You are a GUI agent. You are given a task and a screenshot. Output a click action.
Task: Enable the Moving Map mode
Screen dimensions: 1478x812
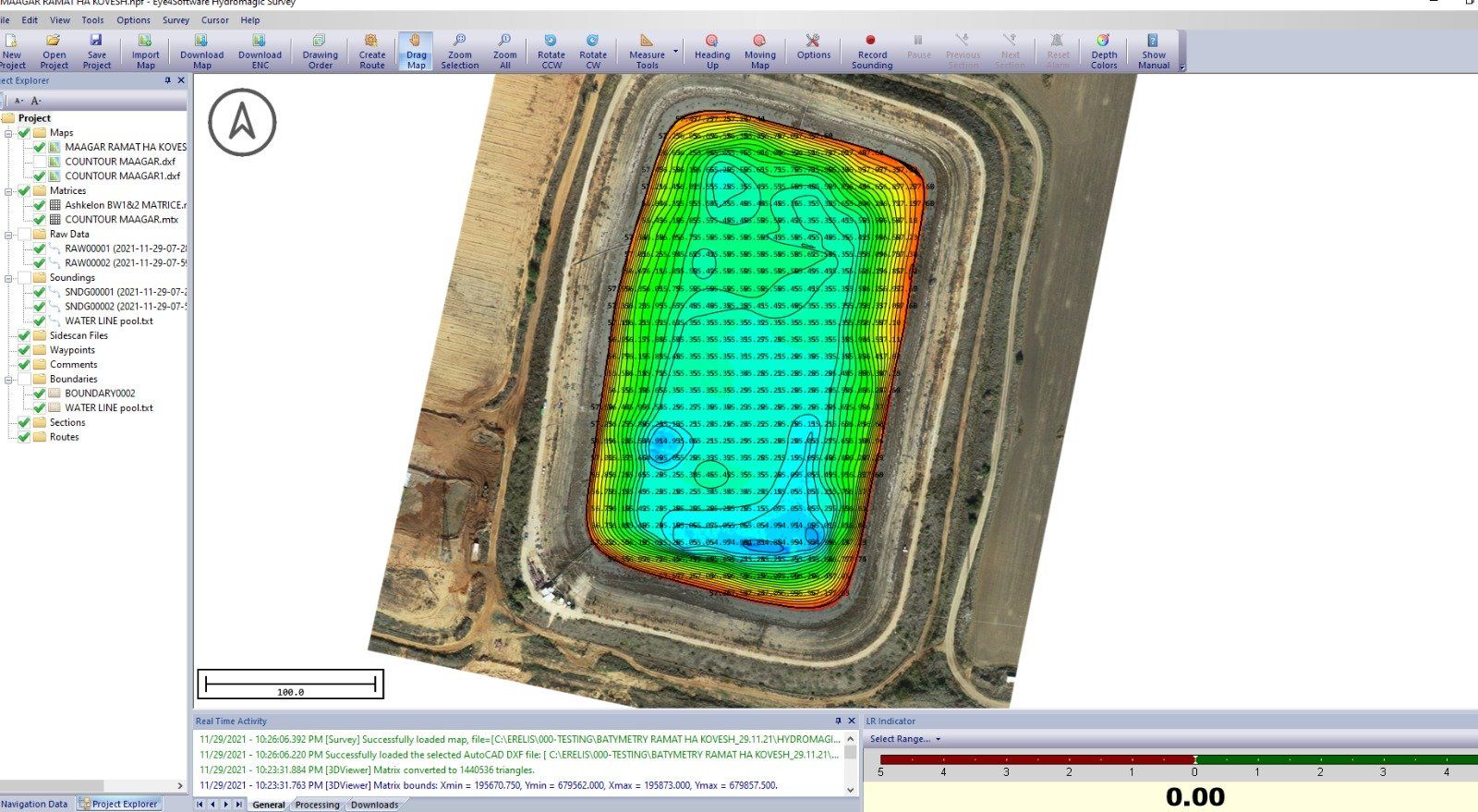click(759, 52)
